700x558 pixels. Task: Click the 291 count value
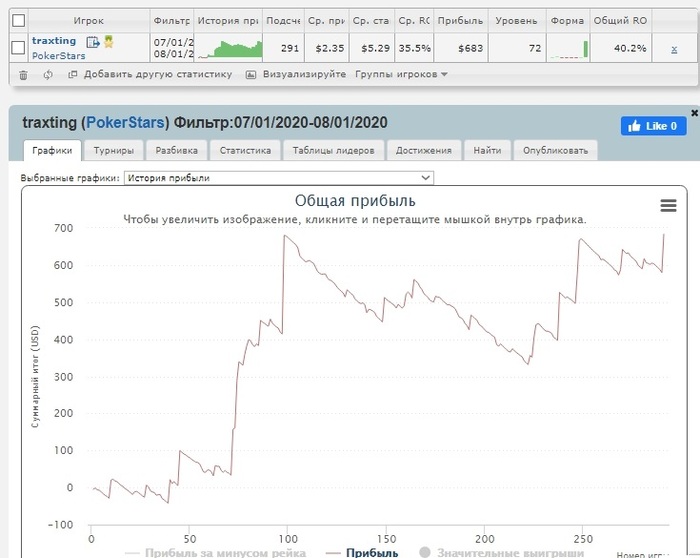click(x=290, y=48)
